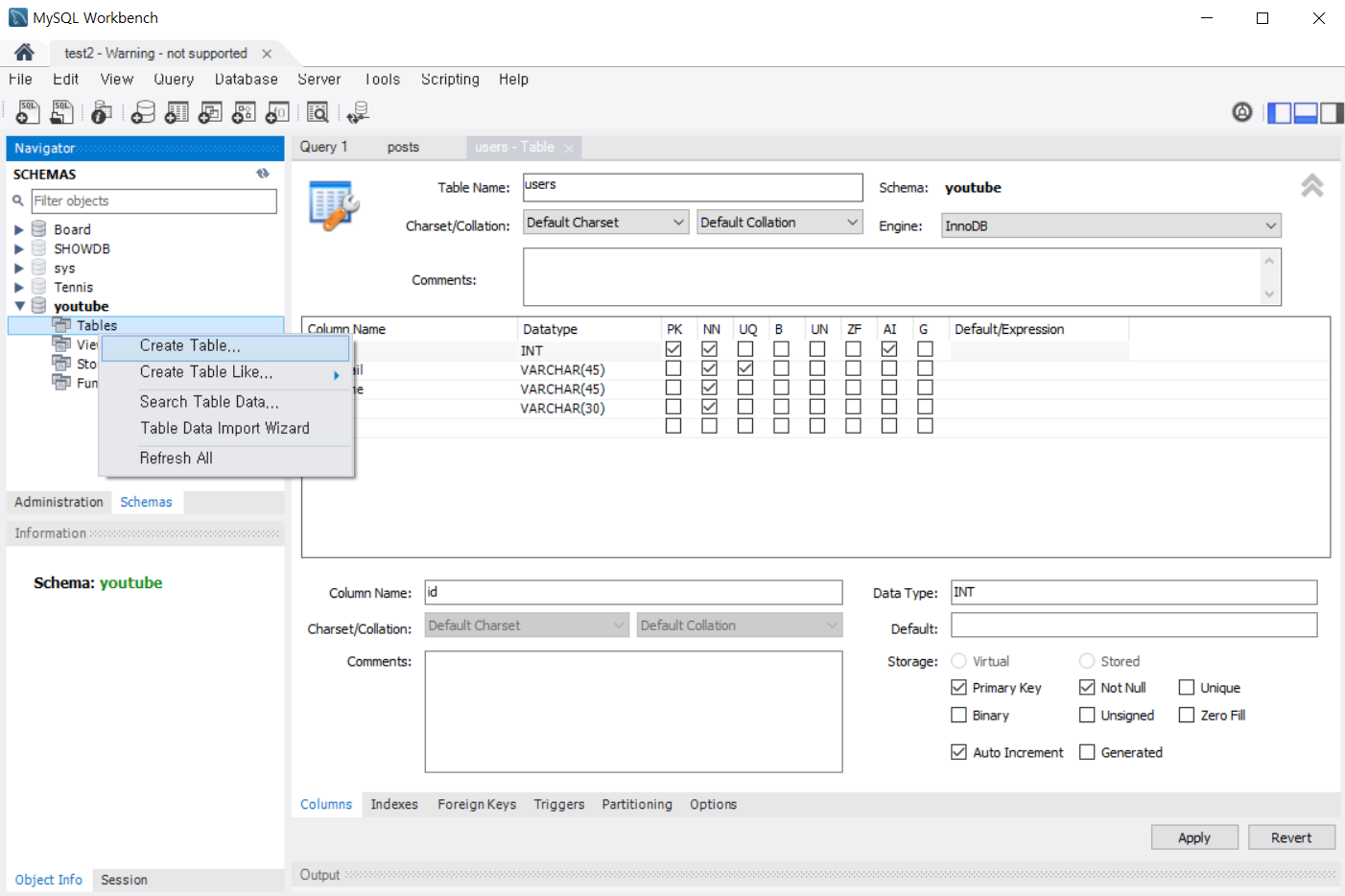Expand the SHOWDB schema tree arrow
The height and width of the screenshot is (896, 1345).
click(x=18, y=248)
